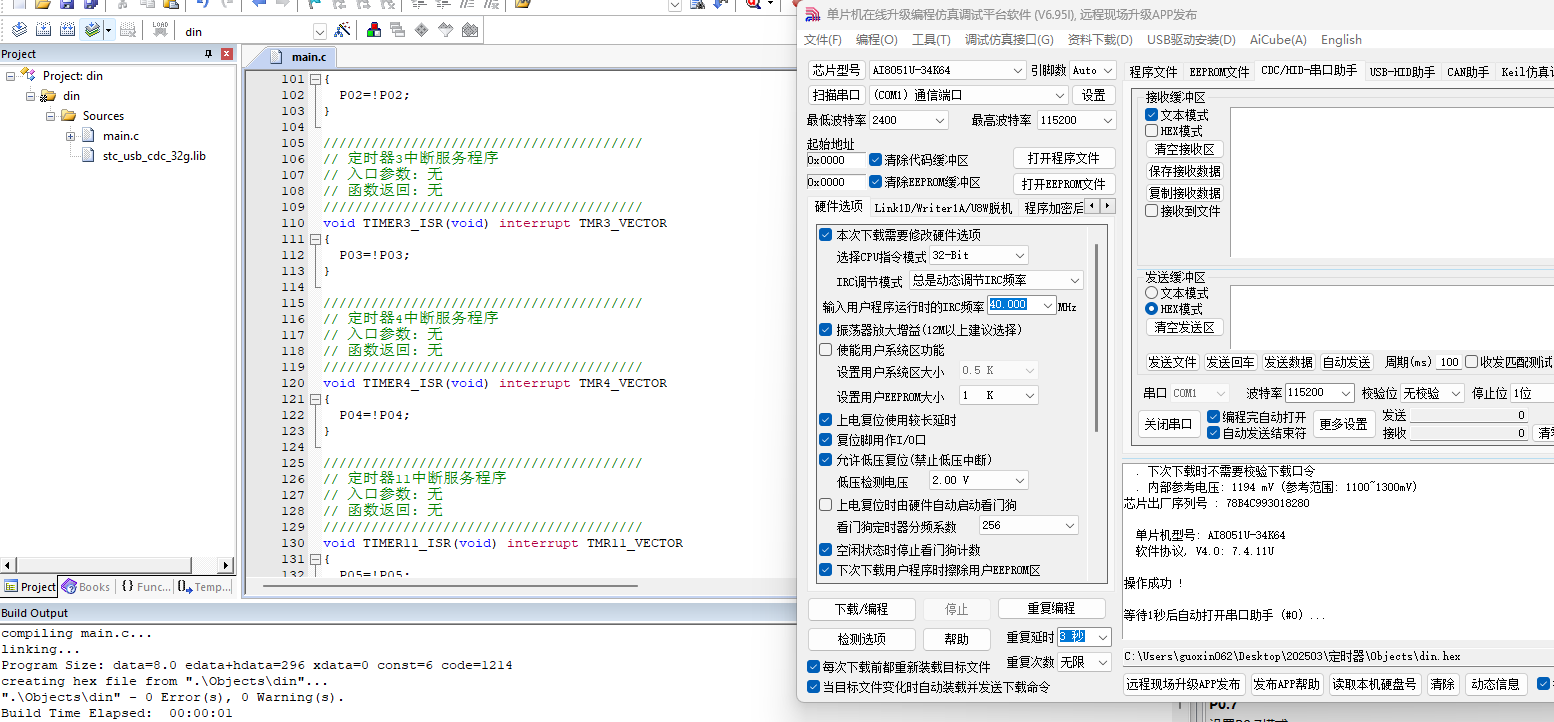Collapse the TIMER11_ISR code fold marker at line 131
The width and height of the screenshot is (1554, 722).
[314, 559]
